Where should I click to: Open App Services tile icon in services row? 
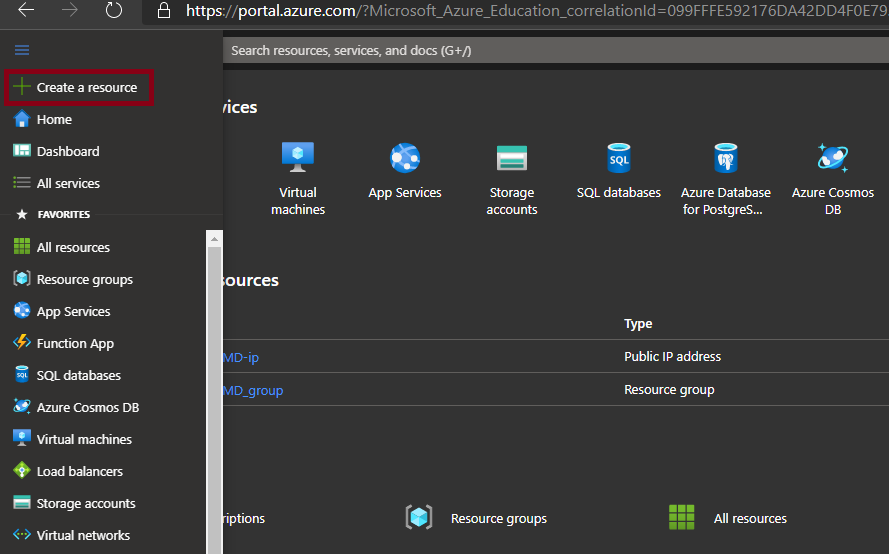(x=405, y=158)
